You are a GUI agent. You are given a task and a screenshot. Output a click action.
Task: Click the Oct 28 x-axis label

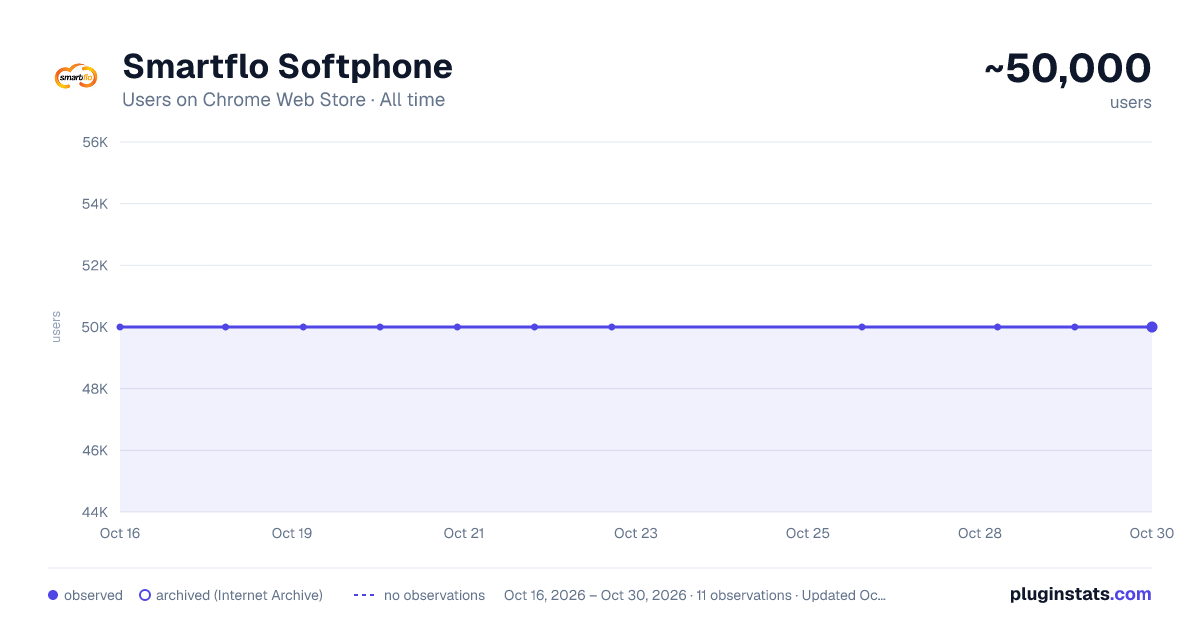980,533
